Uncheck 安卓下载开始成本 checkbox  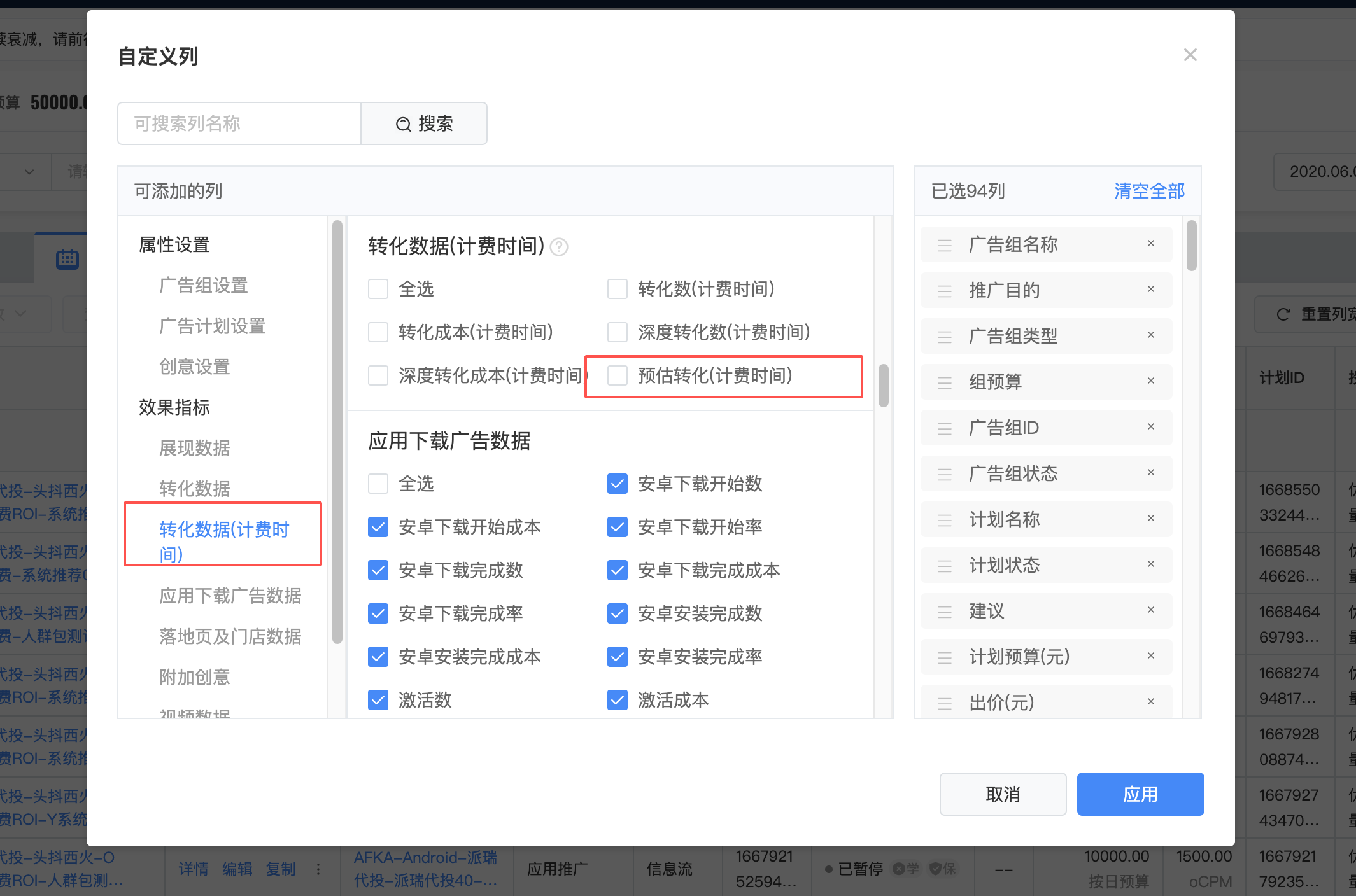coord(378,527)
